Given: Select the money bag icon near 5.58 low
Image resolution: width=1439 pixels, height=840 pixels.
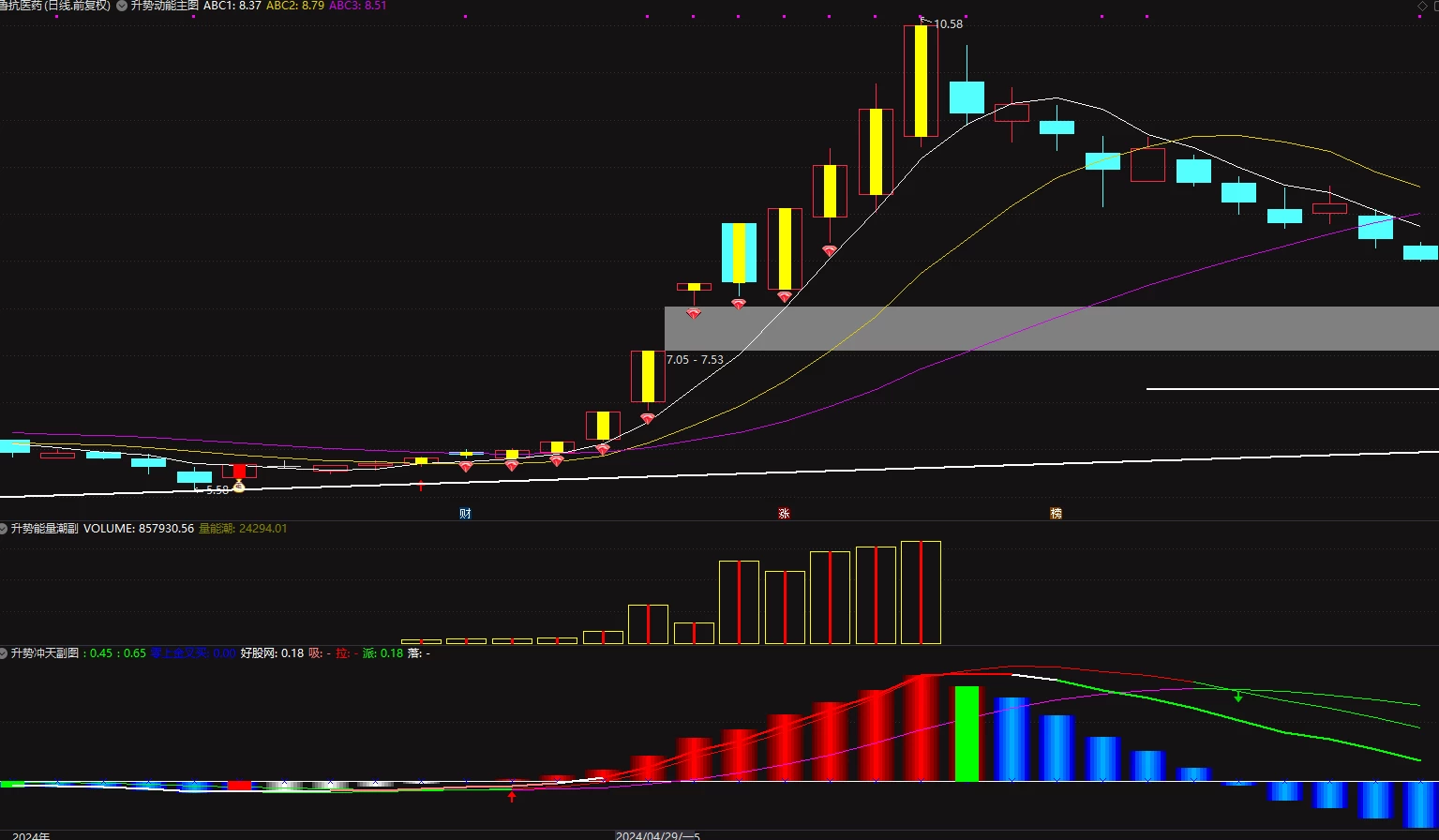Looking at the screenshot, I should pos(238,486).
